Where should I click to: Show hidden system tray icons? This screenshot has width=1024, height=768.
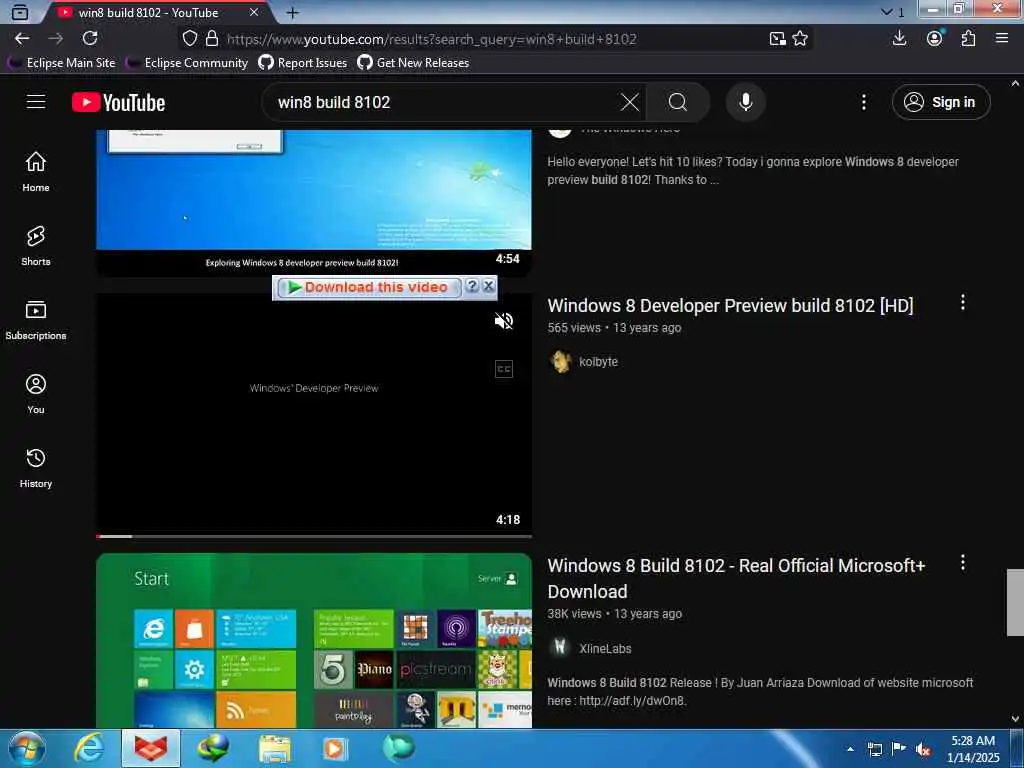[850, 749]
